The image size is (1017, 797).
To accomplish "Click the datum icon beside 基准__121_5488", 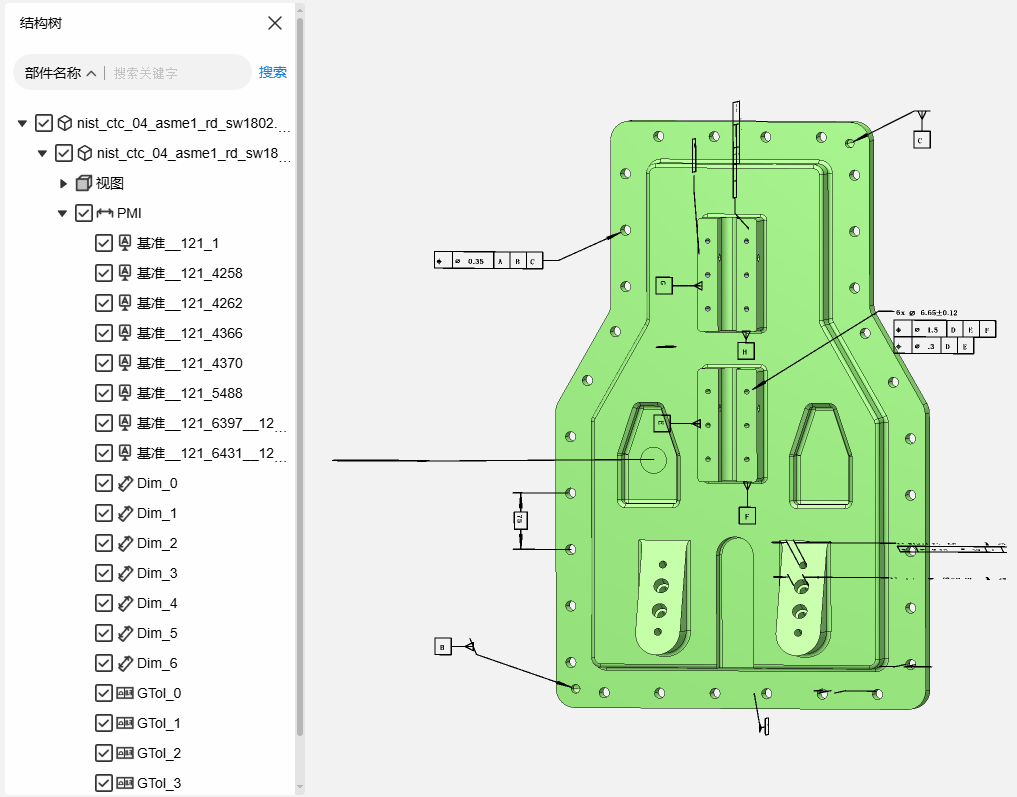I will click(125, 393).
